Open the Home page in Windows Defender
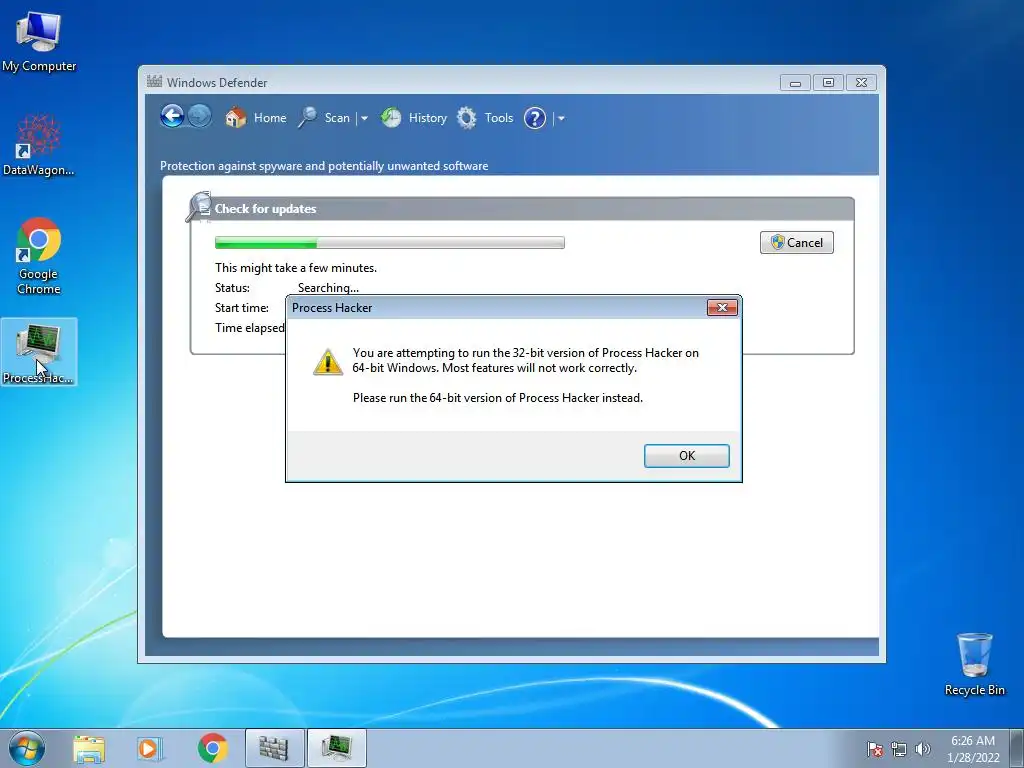 270,118
